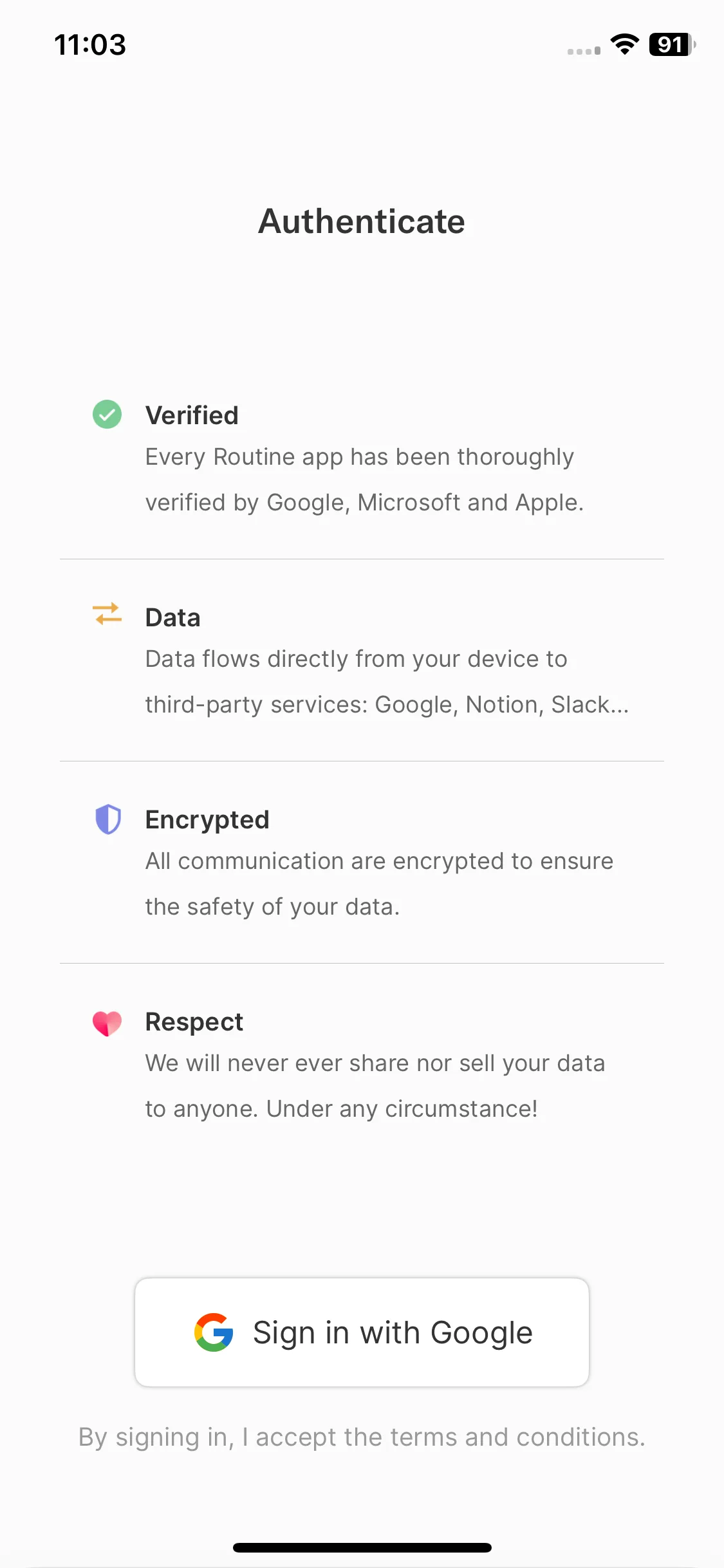This screenshot has height=1568, width=724.
Task: Tap the 11:03 clock in status bar
Action: 90,44
